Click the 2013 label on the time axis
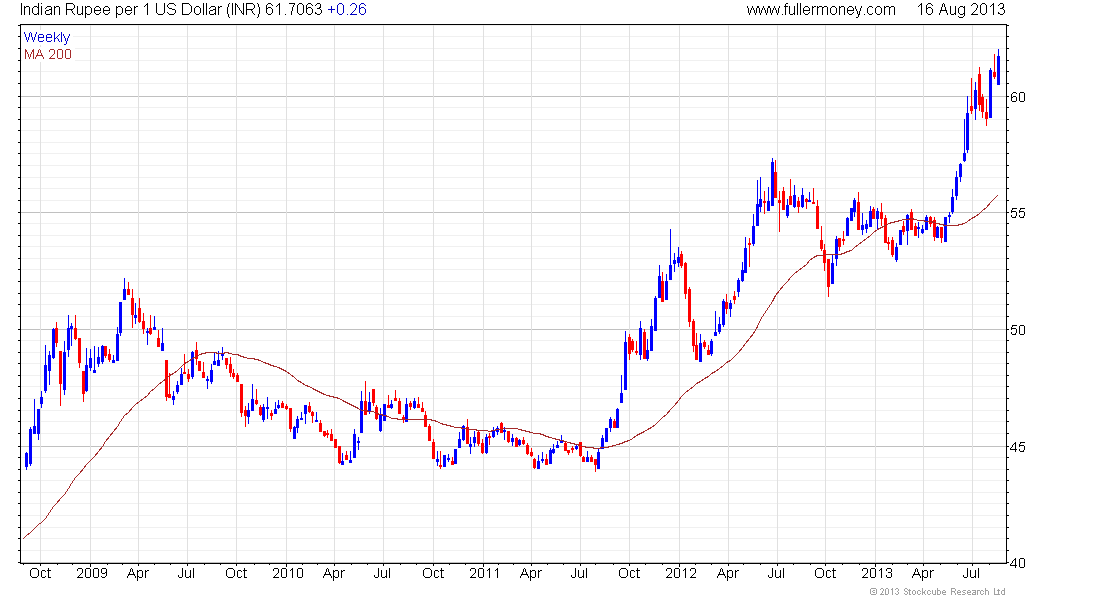The image size is (1100, 600). tap(877, 573)
